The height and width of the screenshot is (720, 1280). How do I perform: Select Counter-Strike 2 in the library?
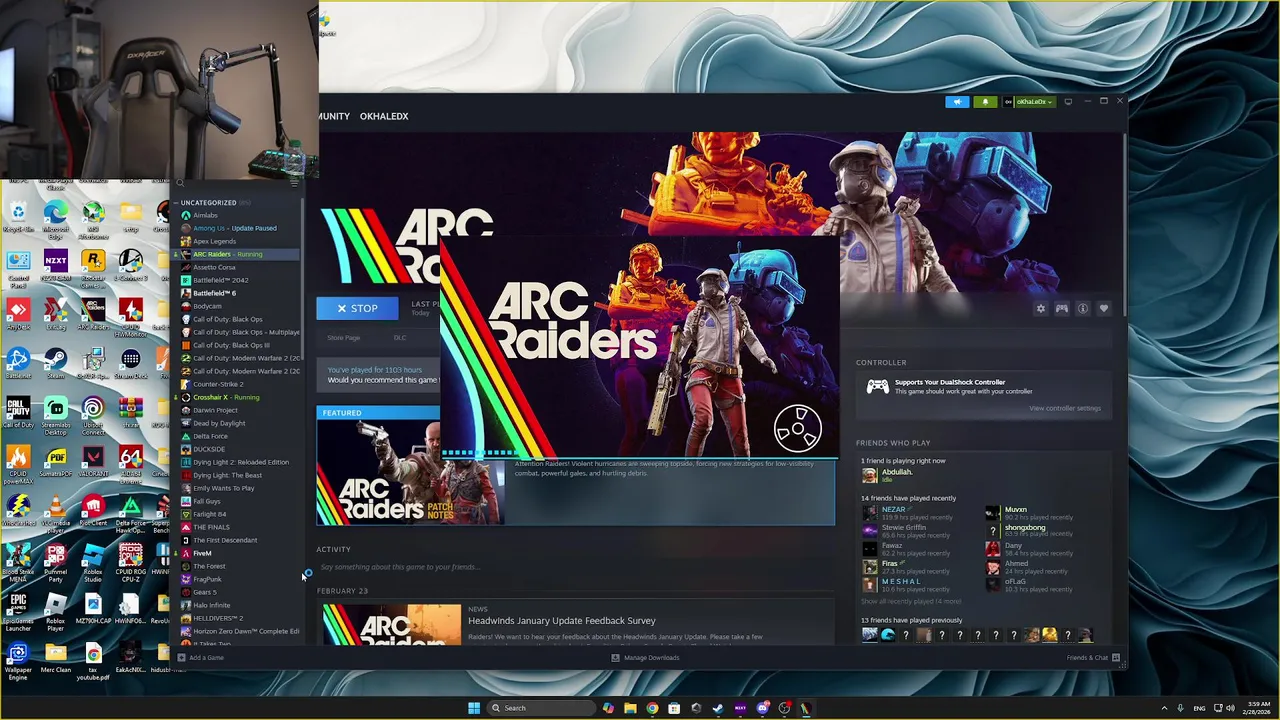(x=211, y=384)
